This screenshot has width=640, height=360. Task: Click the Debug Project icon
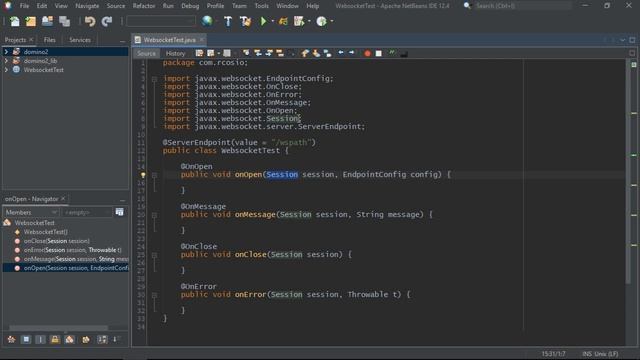pyautogui.click(x=283, y=21)
